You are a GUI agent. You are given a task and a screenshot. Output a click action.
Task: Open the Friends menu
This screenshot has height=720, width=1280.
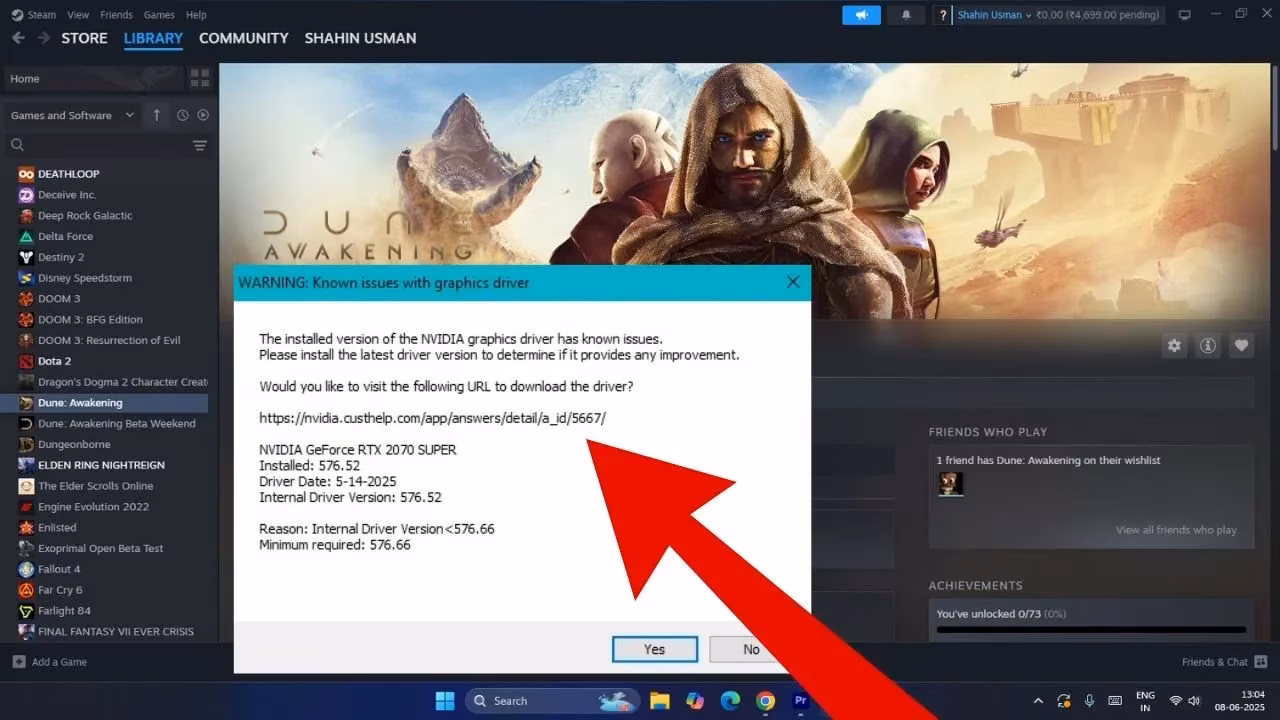point(116,14)
